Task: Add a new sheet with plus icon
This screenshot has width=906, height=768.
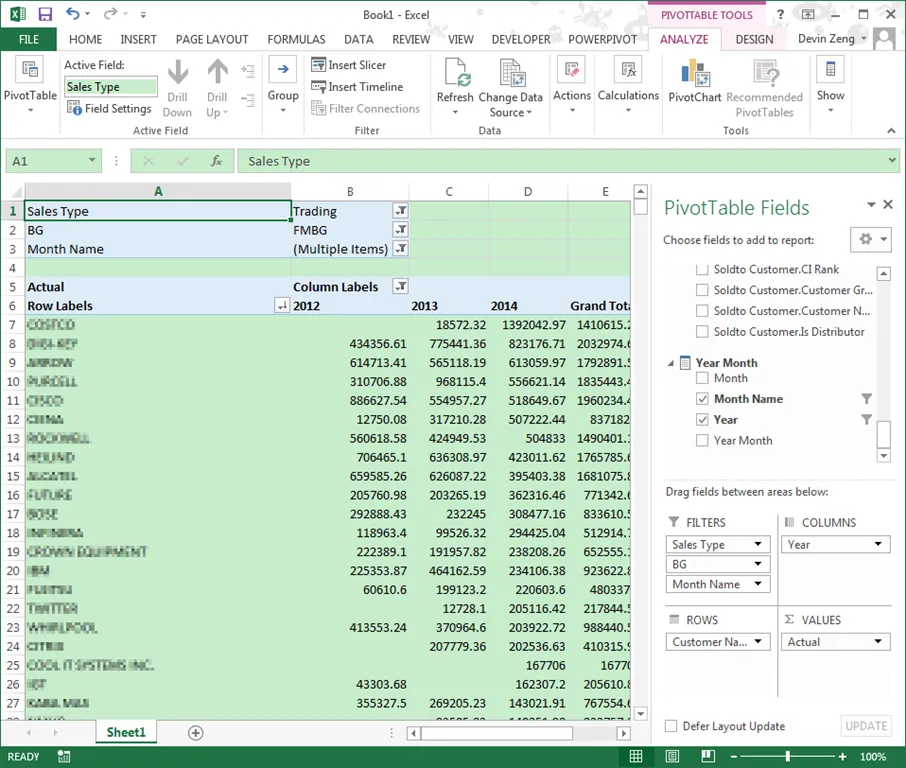Action: (196, 733)
